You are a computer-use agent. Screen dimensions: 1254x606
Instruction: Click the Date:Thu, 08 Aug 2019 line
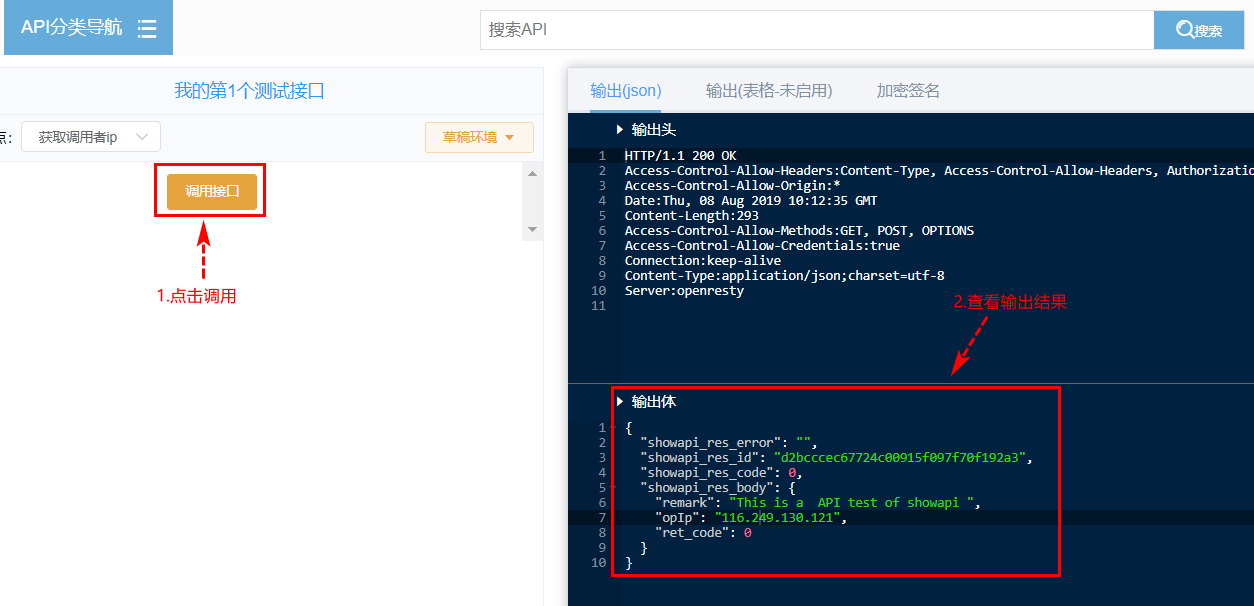pyautogui.click(x=751, y=201)
